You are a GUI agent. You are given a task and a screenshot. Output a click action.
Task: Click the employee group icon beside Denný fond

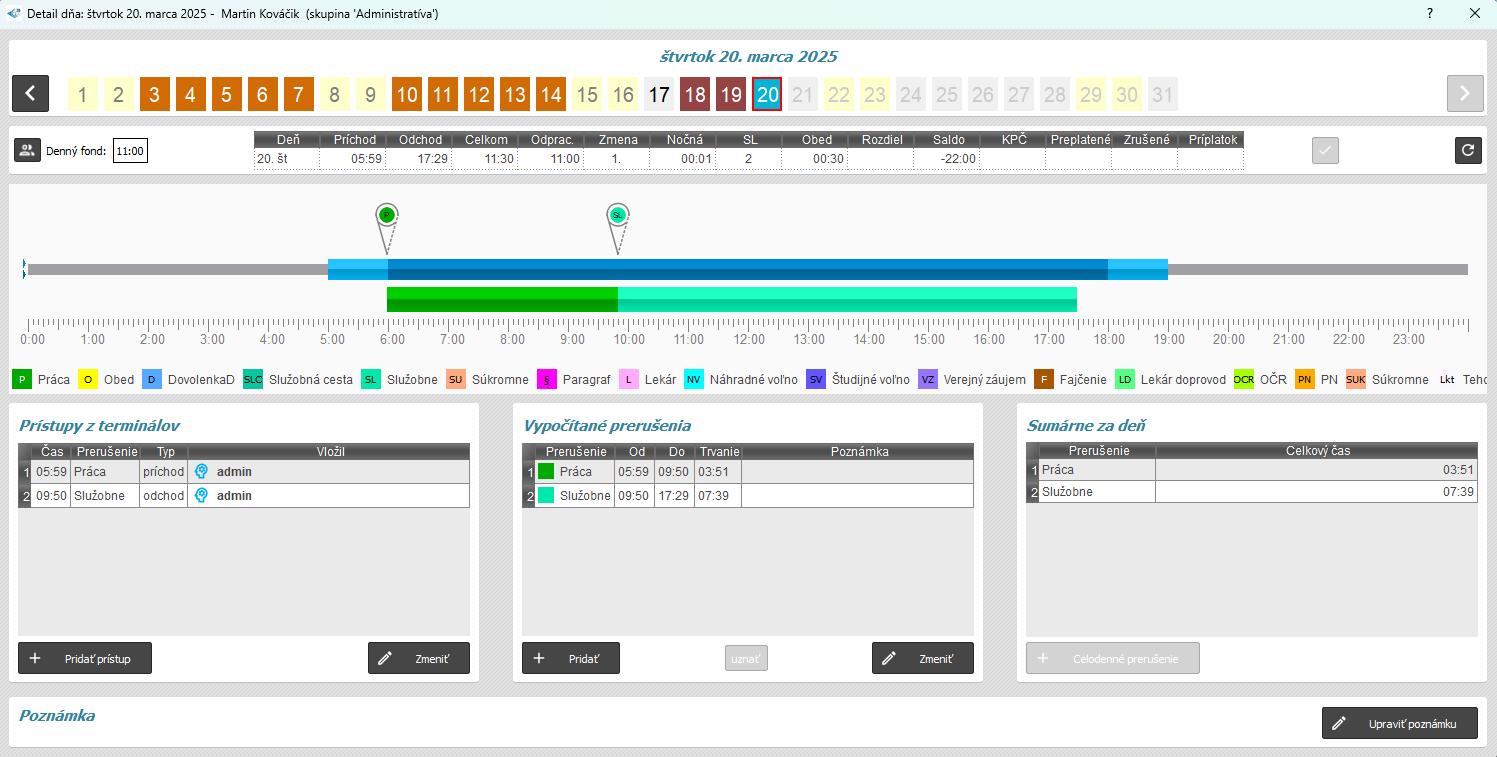point(27,151)
